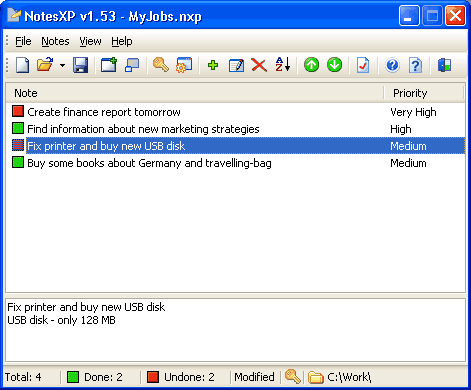Save the file with floppy disk icon
Image resolution: width=471 pixels, height=390 pixels.
tap(80, 65)
